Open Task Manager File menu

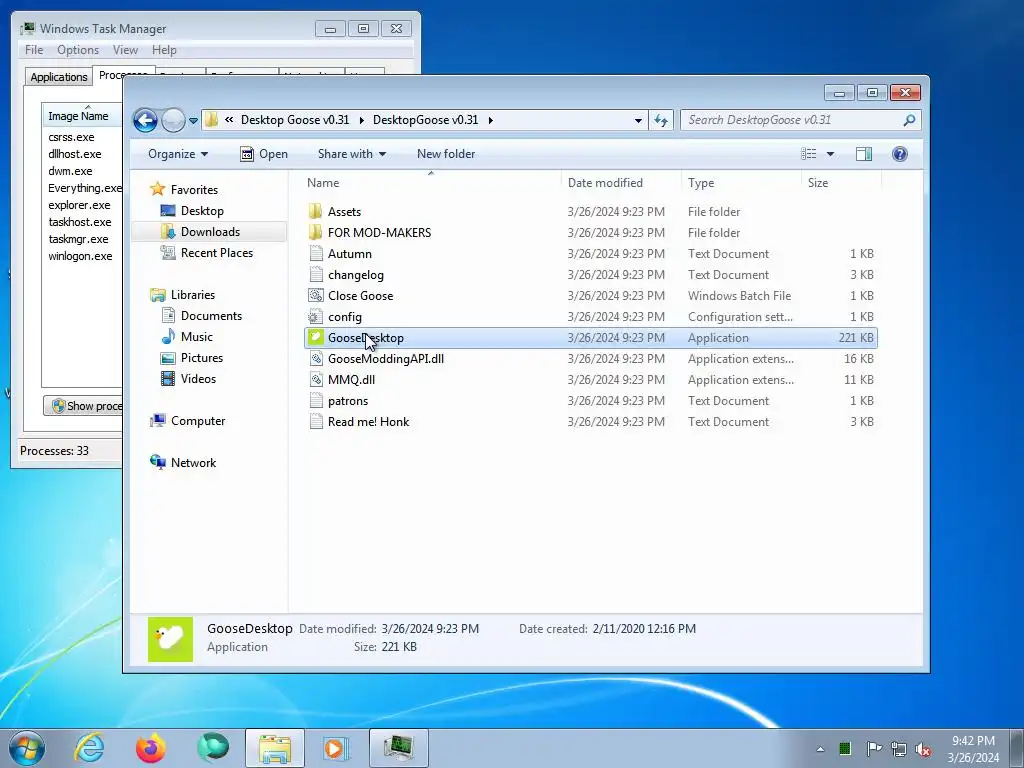pos(34,50)
